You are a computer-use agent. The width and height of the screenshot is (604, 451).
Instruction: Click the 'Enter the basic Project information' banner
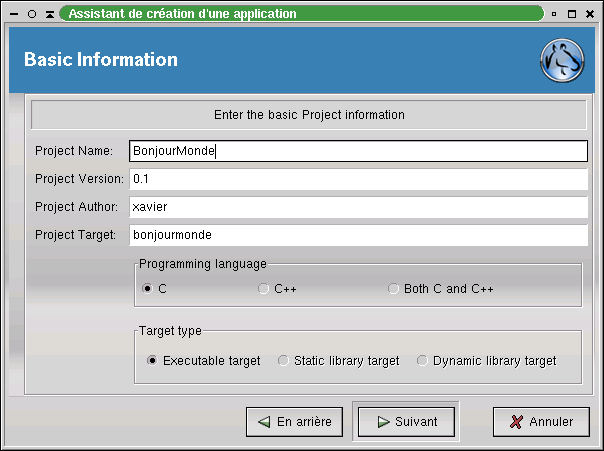[309, 115]
